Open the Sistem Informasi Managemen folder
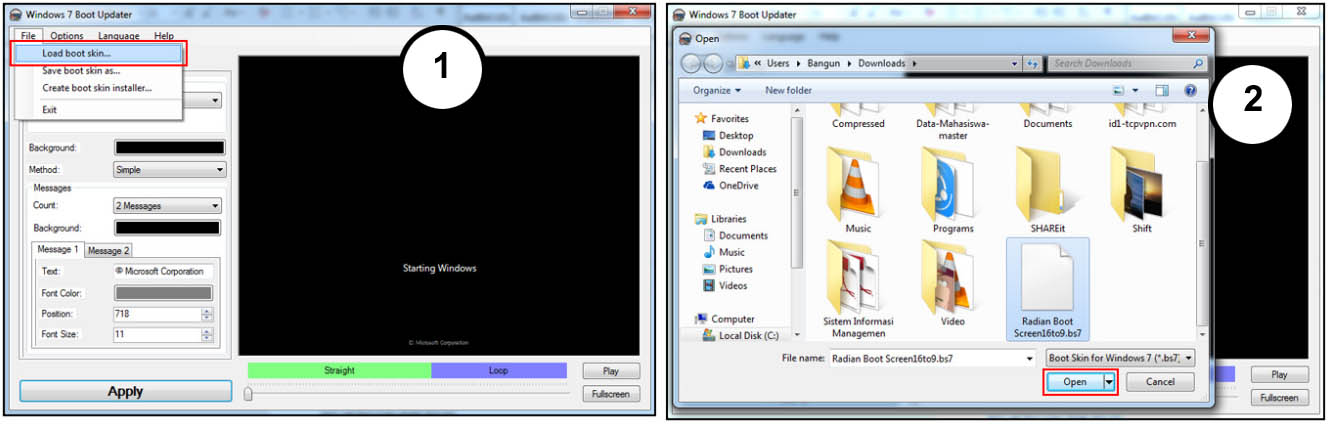The image size is (1331, 426). [858, 289]
